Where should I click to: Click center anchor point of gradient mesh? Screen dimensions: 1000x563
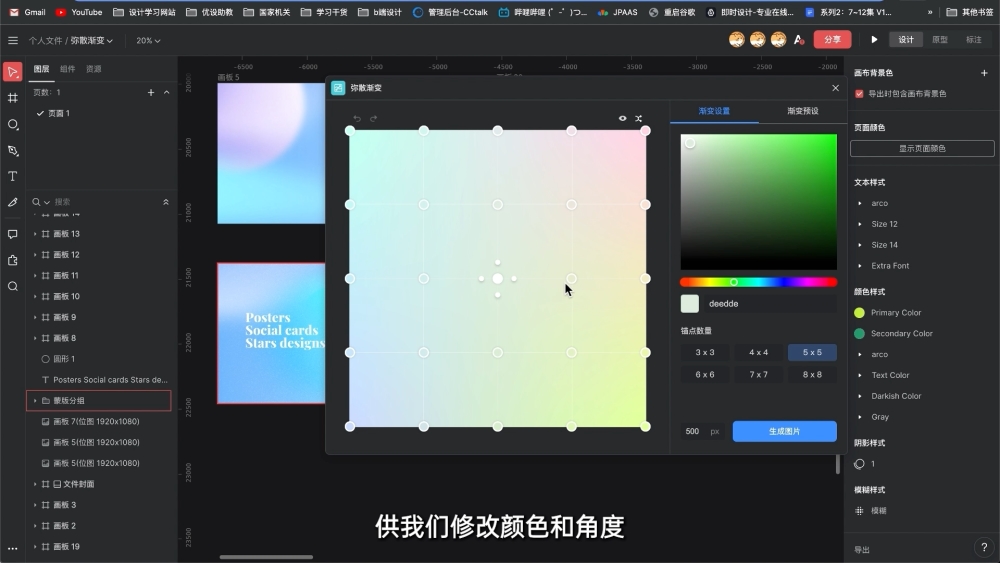tap(497, 279)
